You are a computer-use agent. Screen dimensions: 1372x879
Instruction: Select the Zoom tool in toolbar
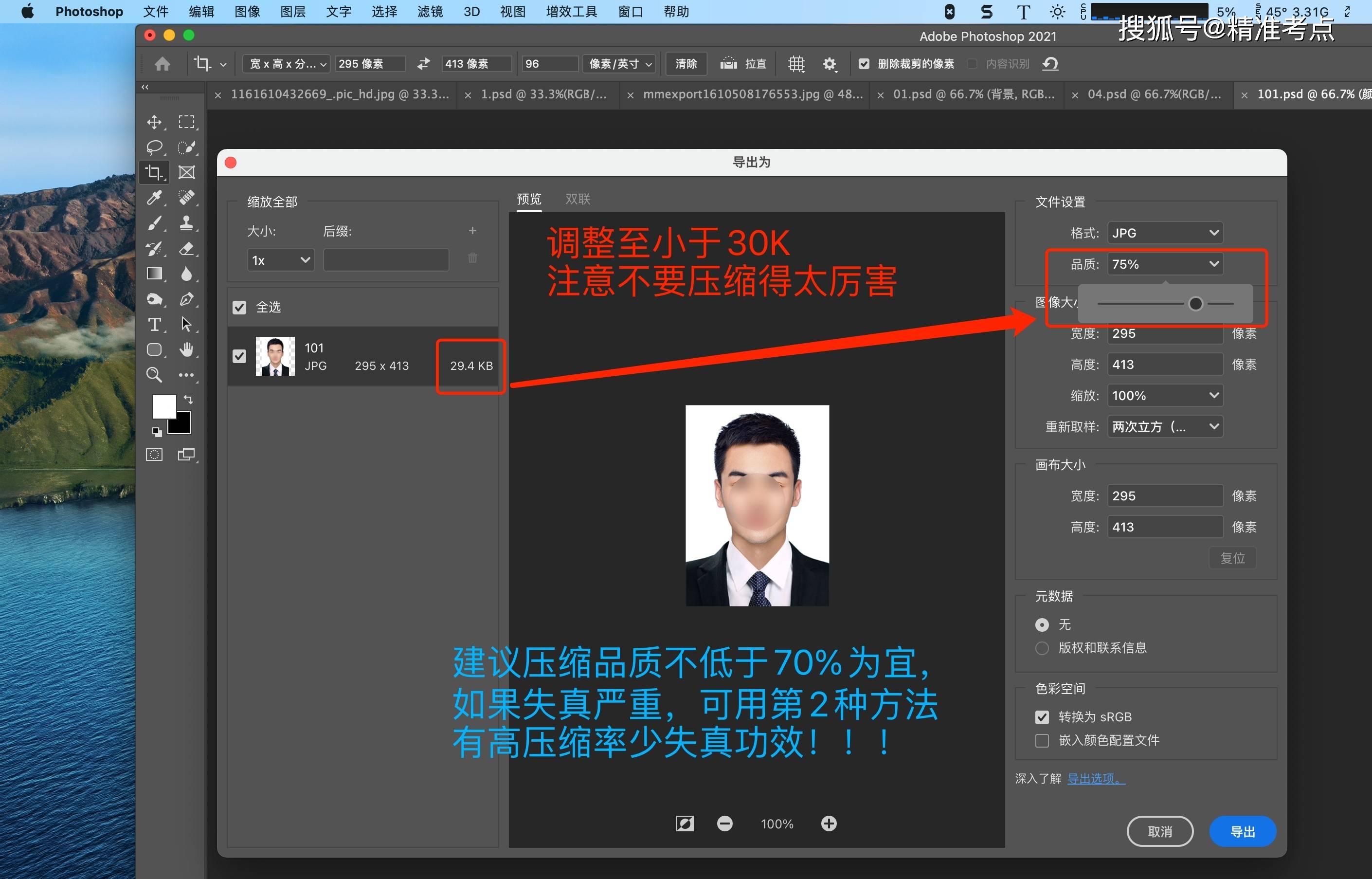coord(154,374)
